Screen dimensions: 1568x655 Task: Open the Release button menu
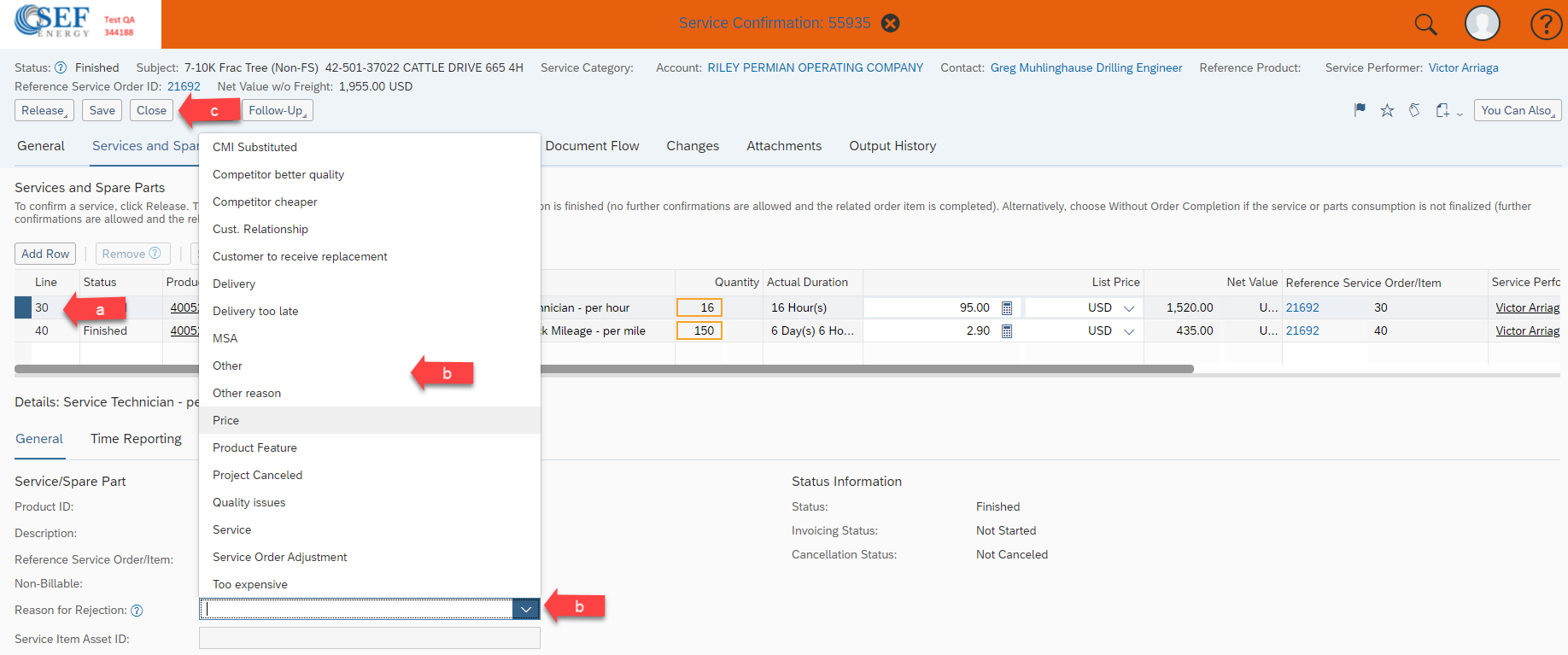click(x=44, y=110)
